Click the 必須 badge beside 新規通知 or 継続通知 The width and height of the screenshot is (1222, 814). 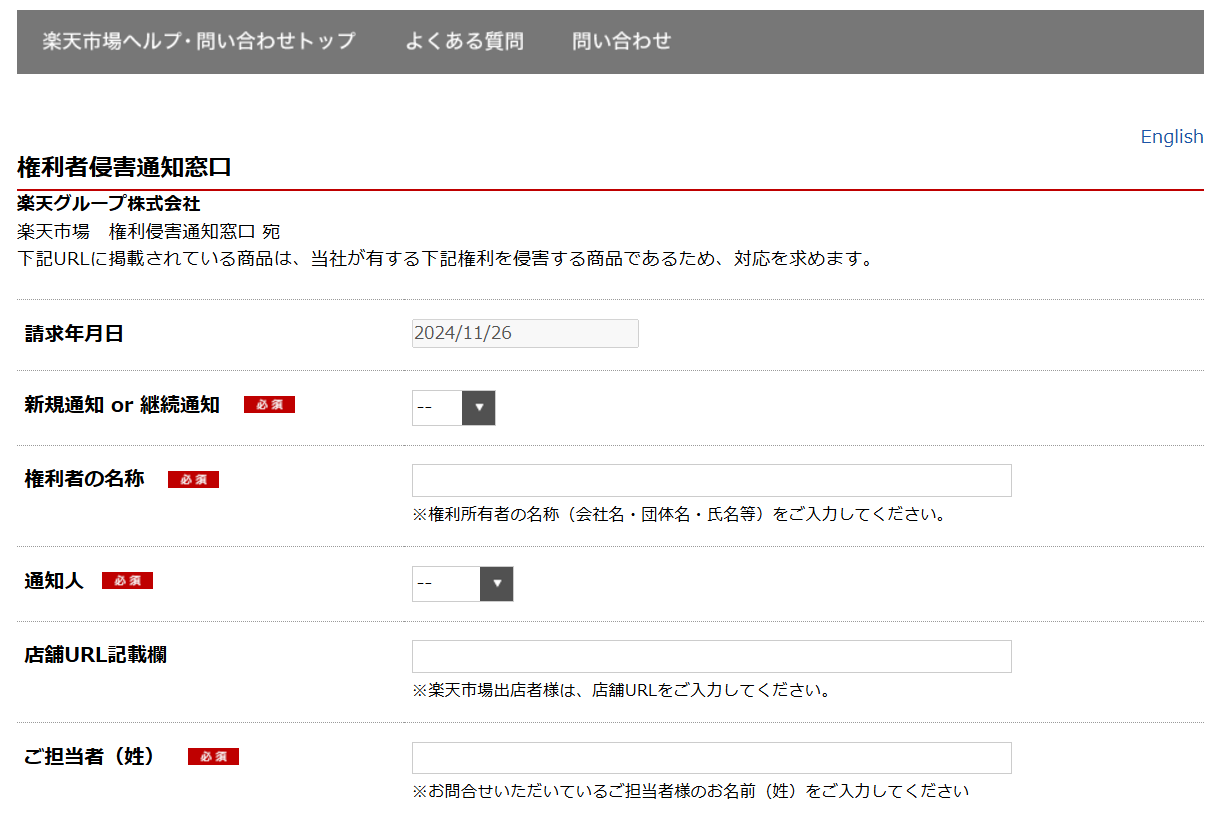269,405
